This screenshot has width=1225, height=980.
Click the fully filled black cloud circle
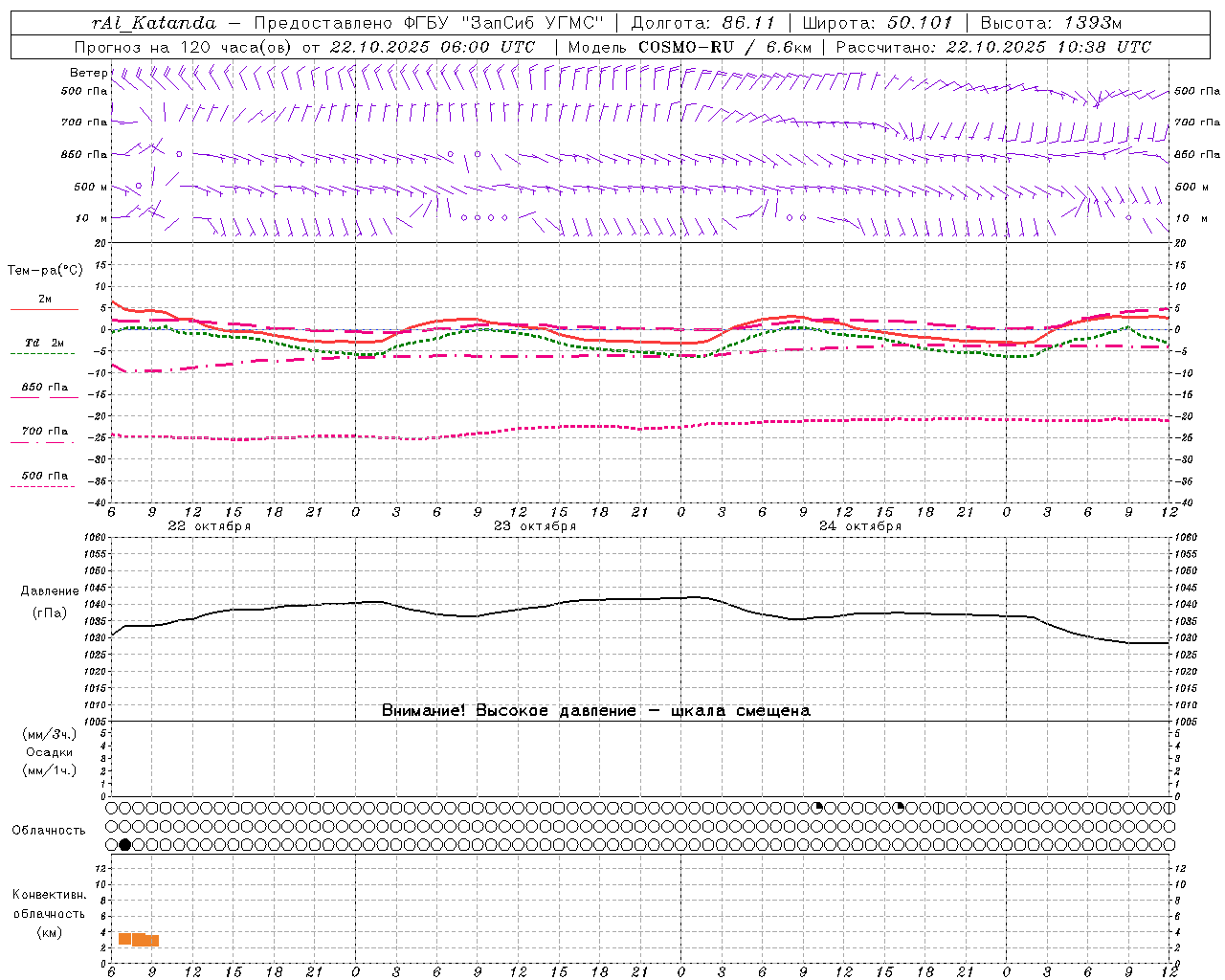coord(125,845)
